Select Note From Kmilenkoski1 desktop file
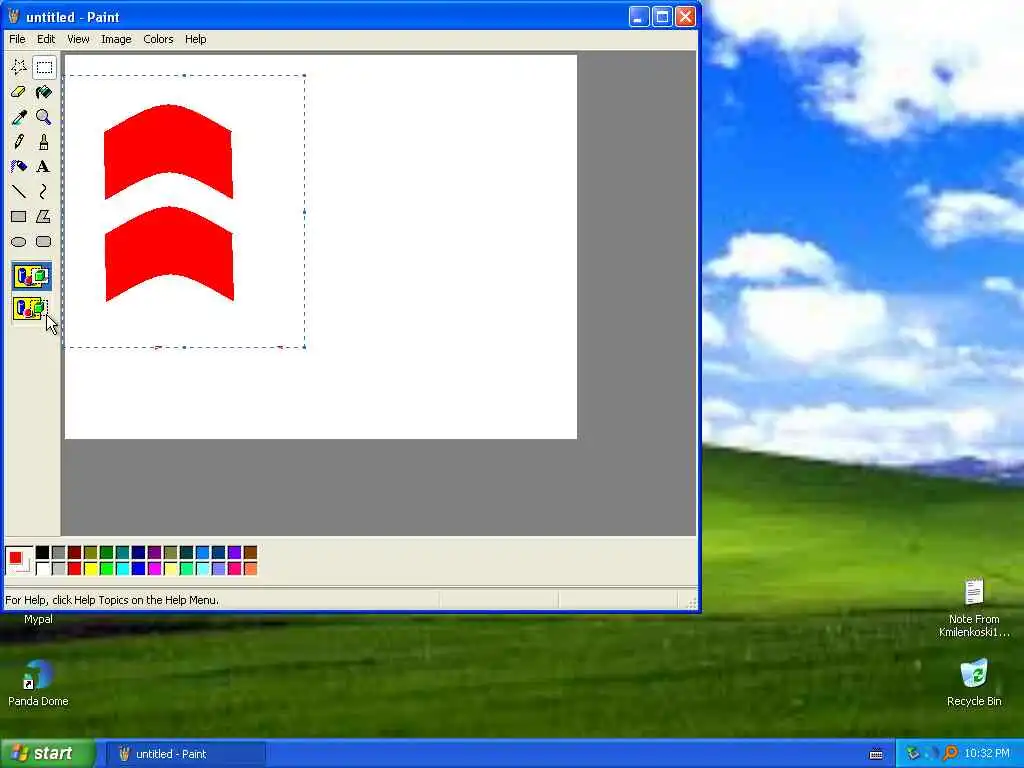Image resolution: width=1024 pixels, height=768 pixels. [x=974, y=608]
